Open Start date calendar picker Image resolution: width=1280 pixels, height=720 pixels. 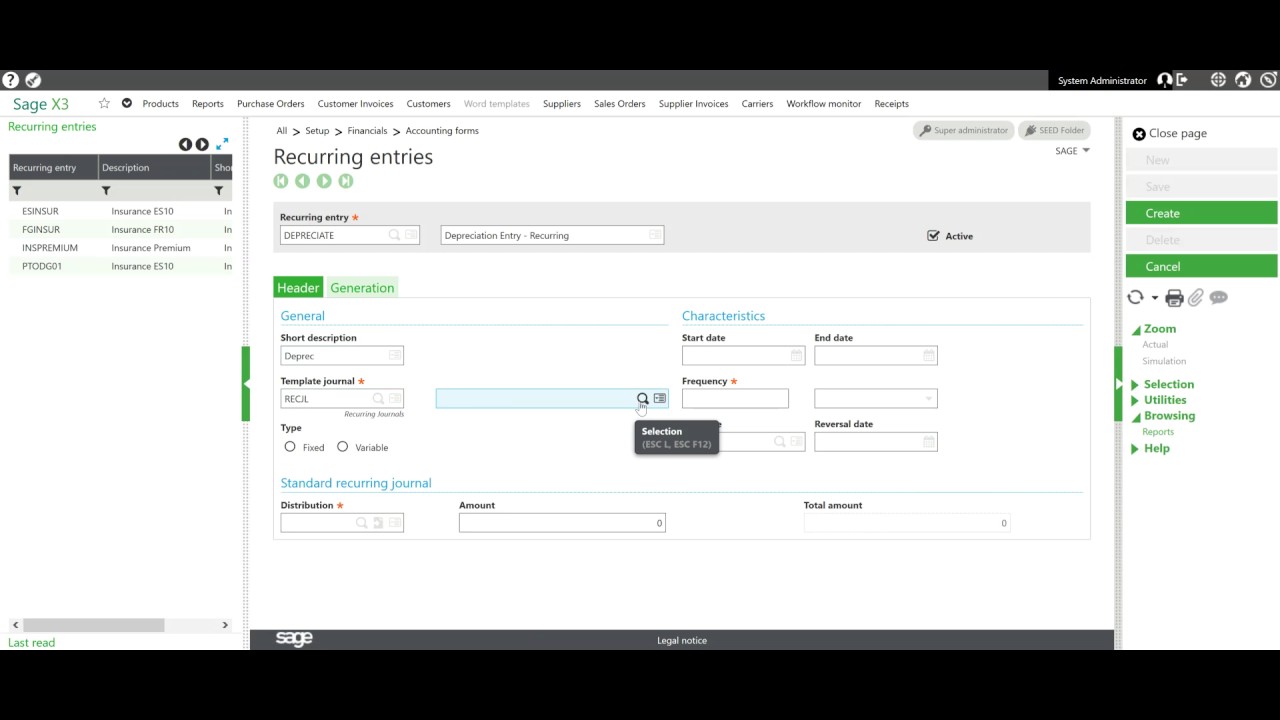click(x=796, y=356)
